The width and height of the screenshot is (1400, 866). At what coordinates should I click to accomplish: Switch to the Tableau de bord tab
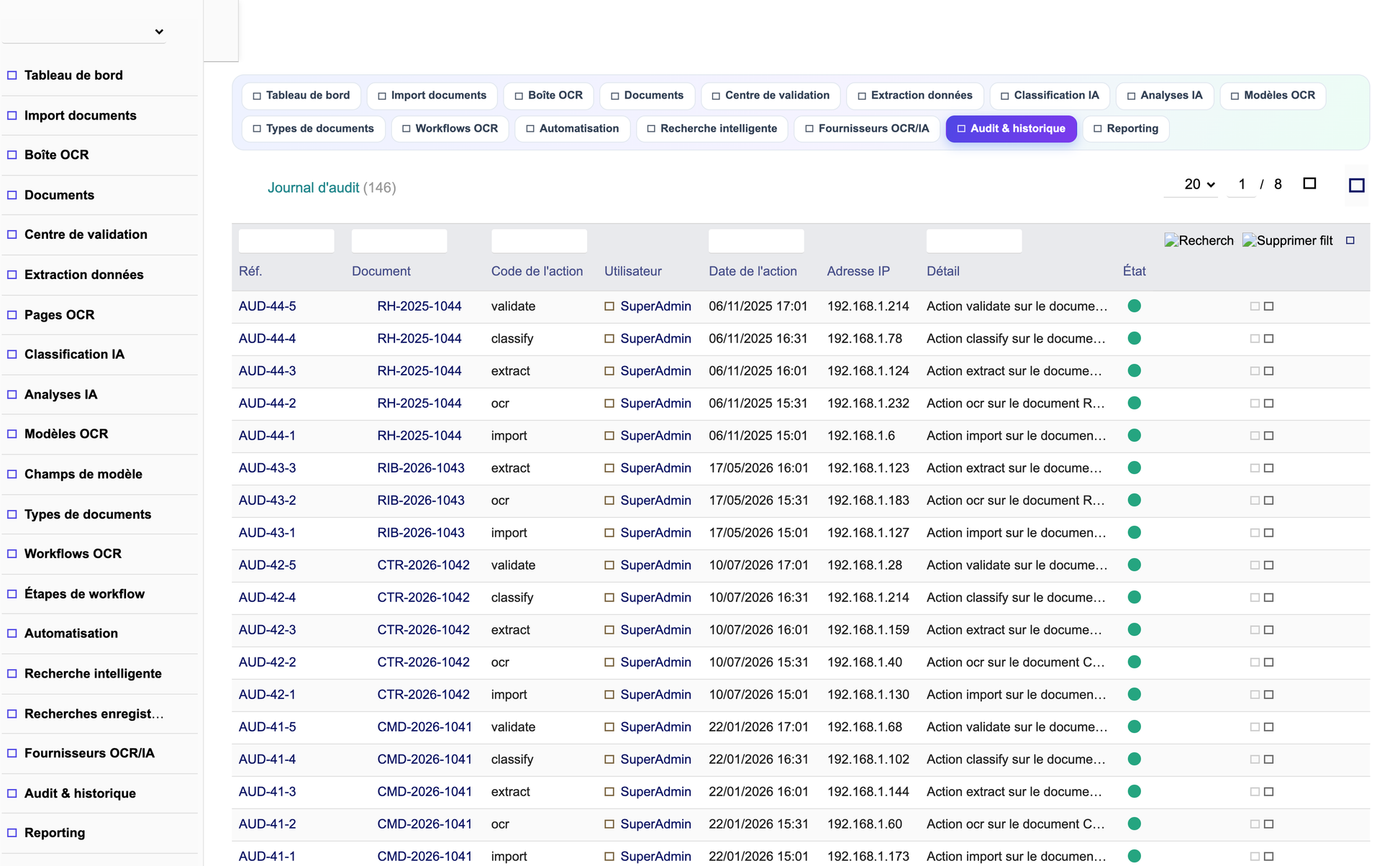tap(301, 96)
